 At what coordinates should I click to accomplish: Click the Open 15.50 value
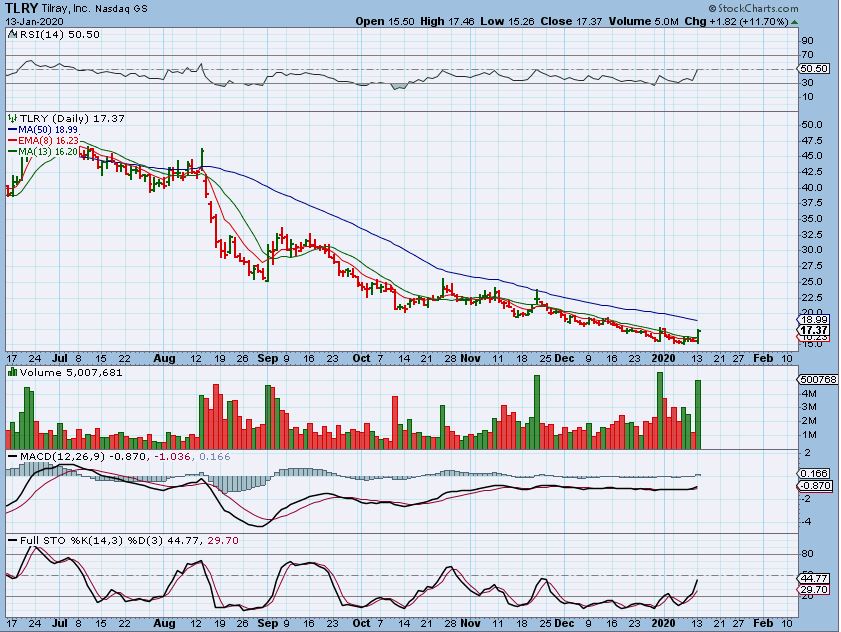tap(385, 21)
